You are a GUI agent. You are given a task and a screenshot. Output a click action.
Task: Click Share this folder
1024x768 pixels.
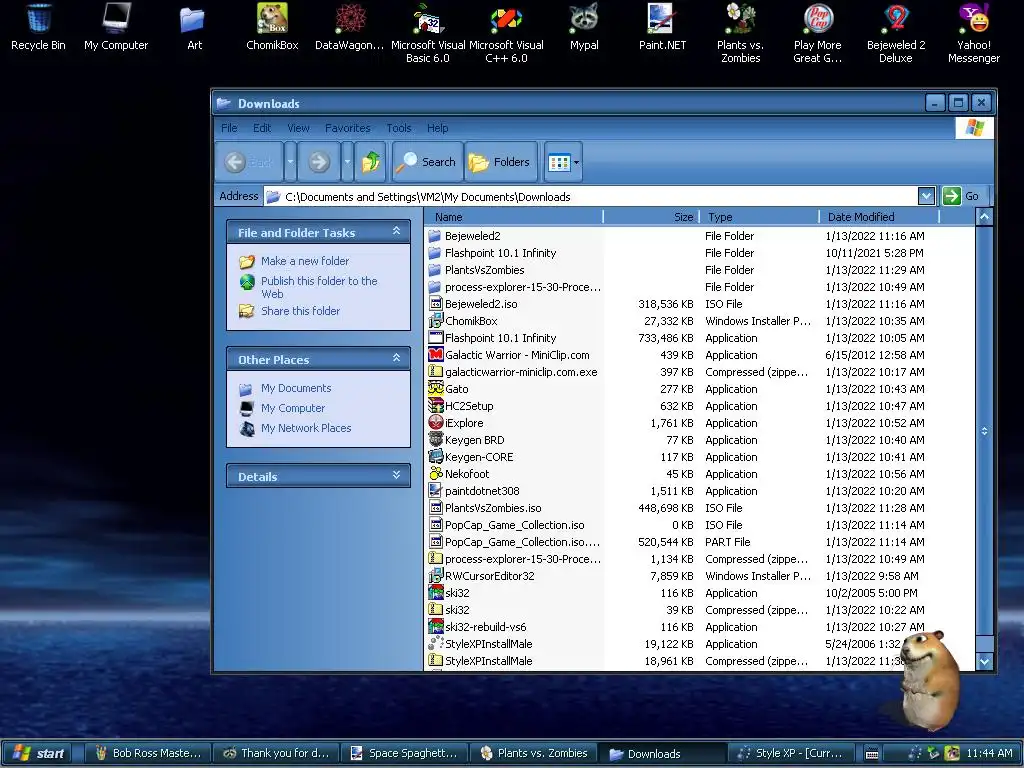pyautogui.click(x=300, y=312)
